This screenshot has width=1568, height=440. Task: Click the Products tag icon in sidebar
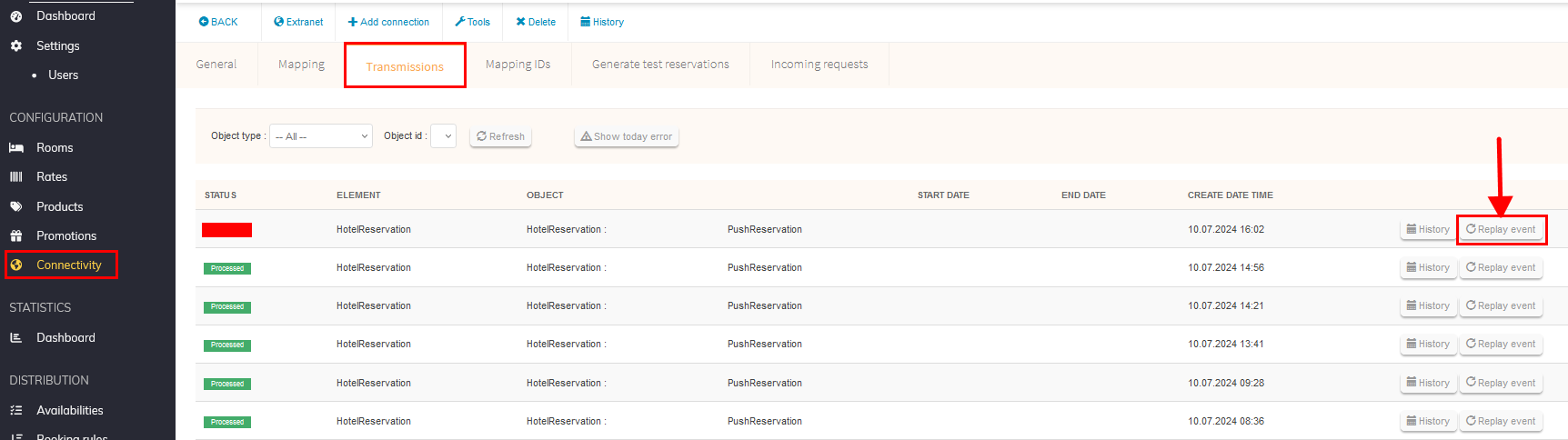point(16,206)
